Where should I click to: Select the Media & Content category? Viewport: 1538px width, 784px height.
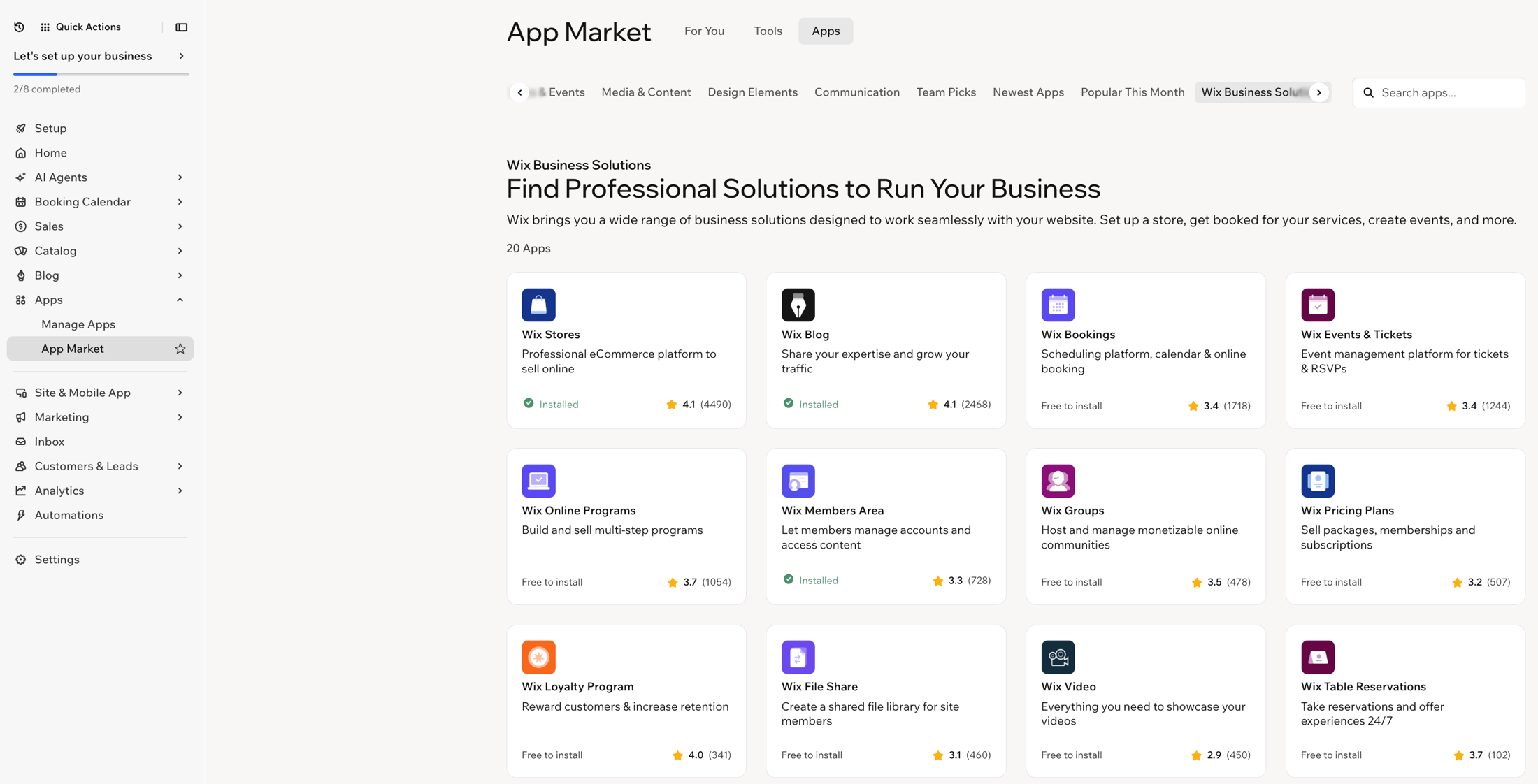pos(646,92)
